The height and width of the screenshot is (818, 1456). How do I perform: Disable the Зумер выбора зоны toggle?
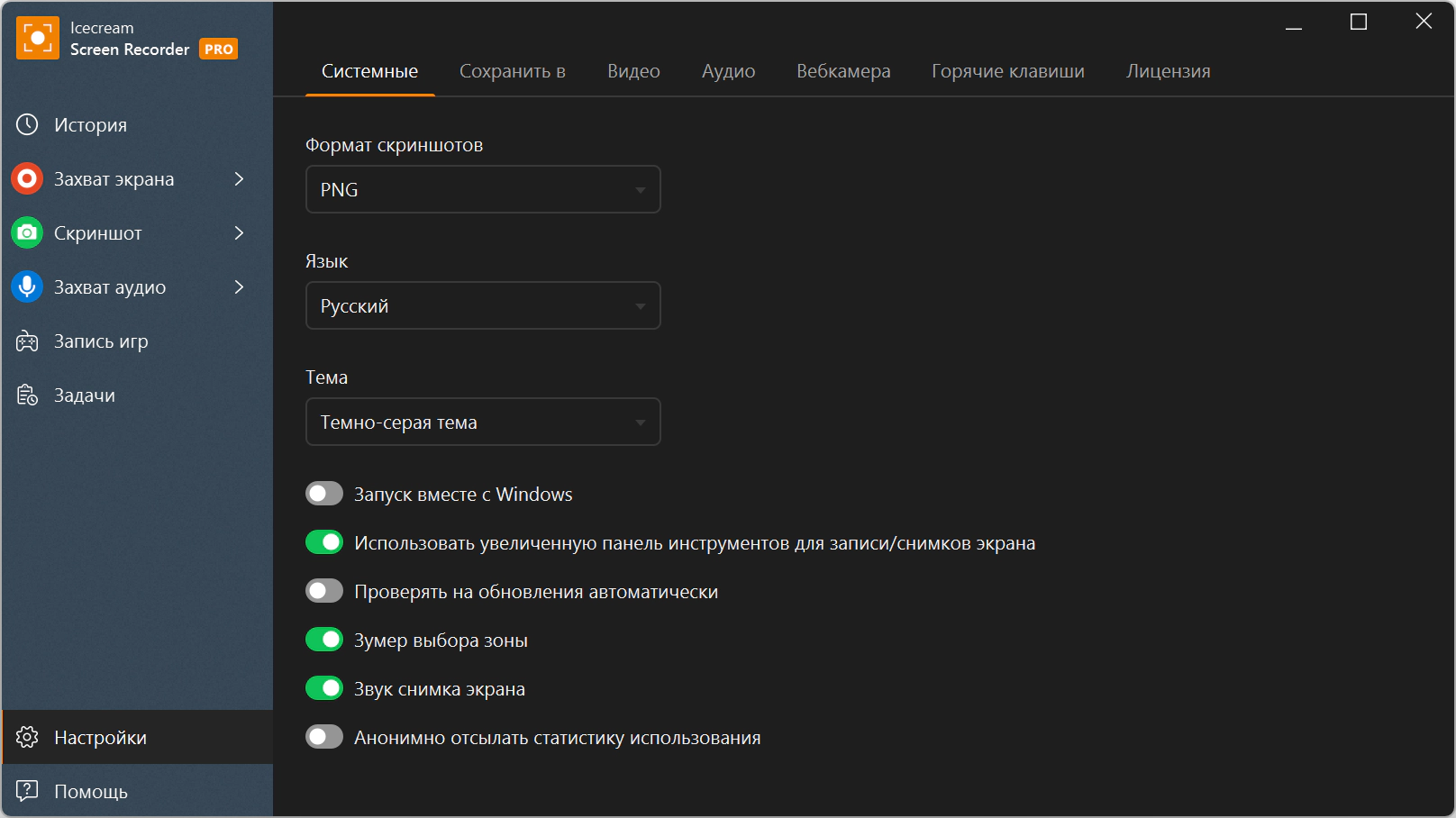[x=324, y=640]
